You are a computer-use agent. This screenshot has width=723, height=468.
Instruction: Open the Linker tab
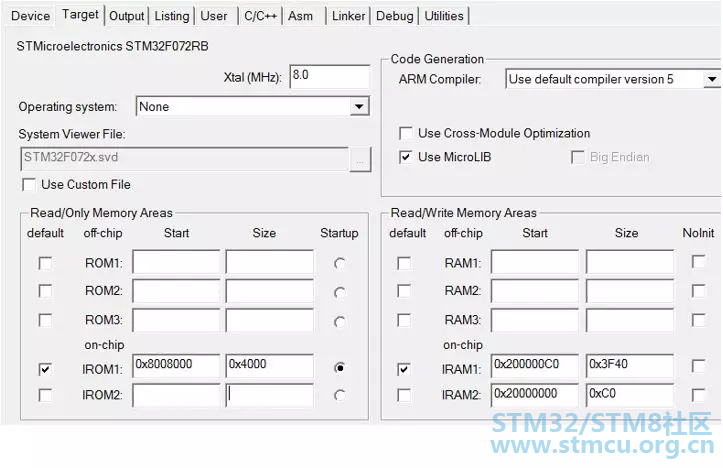point(348,16)
